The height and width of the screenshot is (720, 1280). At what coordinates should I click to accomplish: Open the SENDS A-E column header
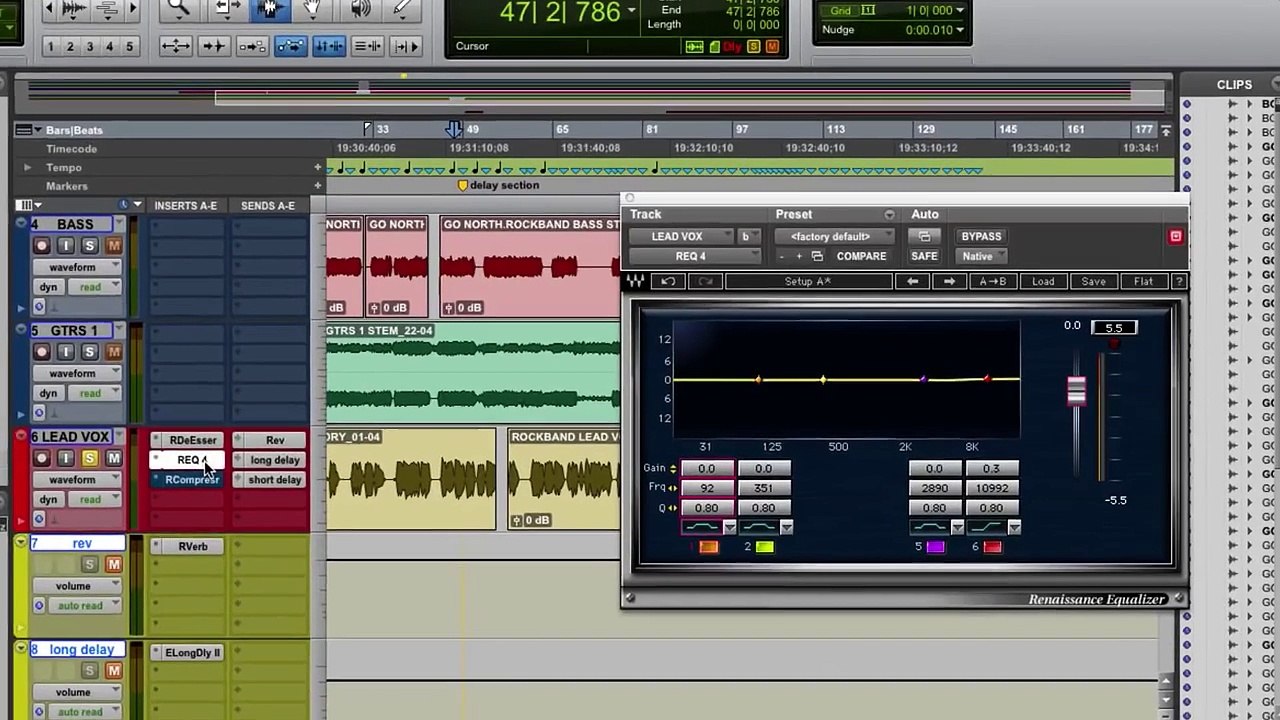coord(267,206)
